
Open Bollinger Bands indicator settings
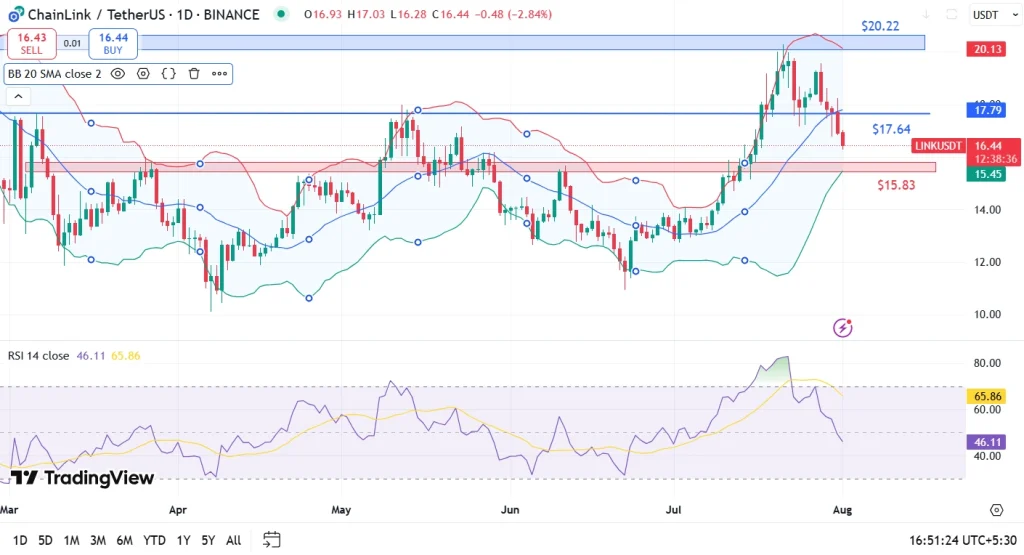coord(143,74)
